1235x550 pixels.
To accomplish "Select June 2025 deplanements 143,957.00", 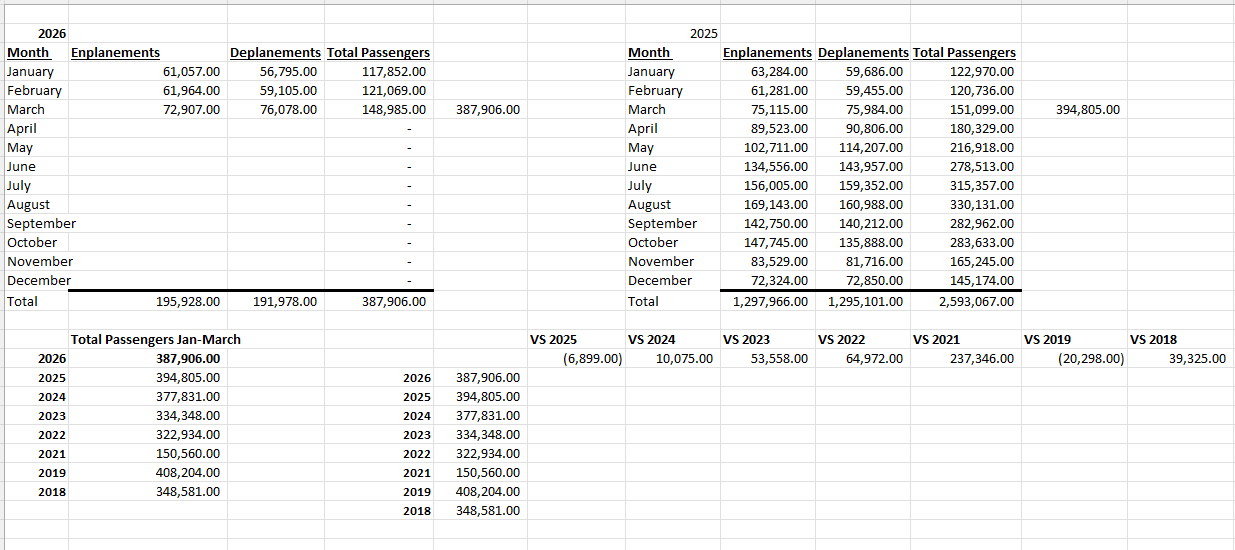I will (870, 166).
